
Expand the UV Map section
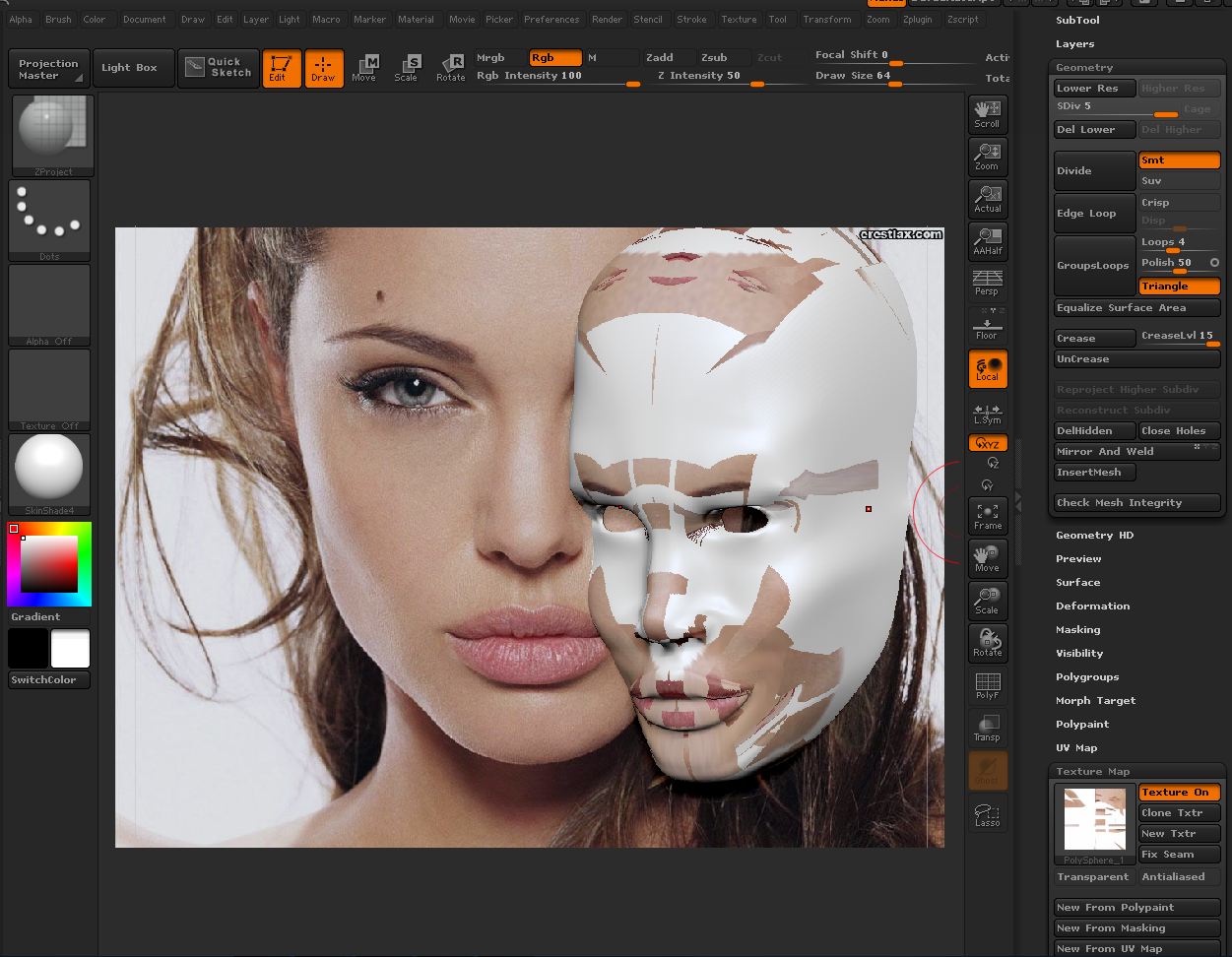point(1076,748)
